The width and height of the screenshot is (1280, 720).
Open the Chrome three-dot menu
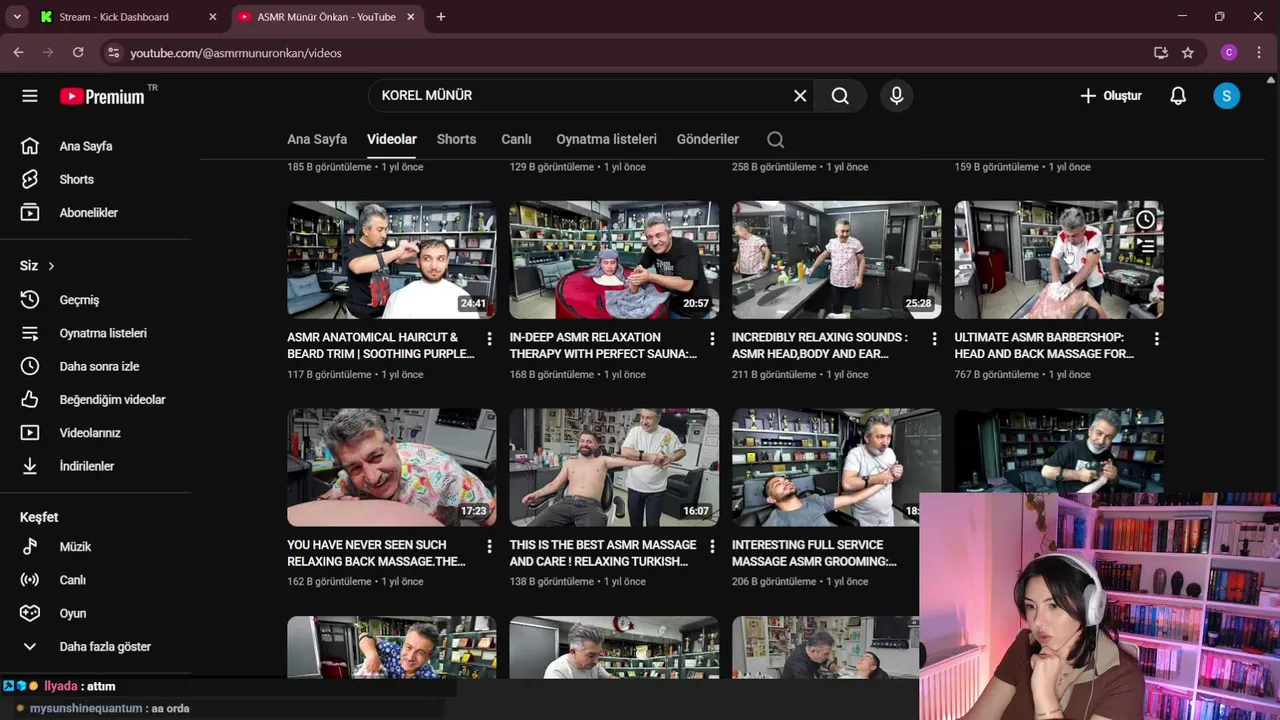coord(1259,53)
